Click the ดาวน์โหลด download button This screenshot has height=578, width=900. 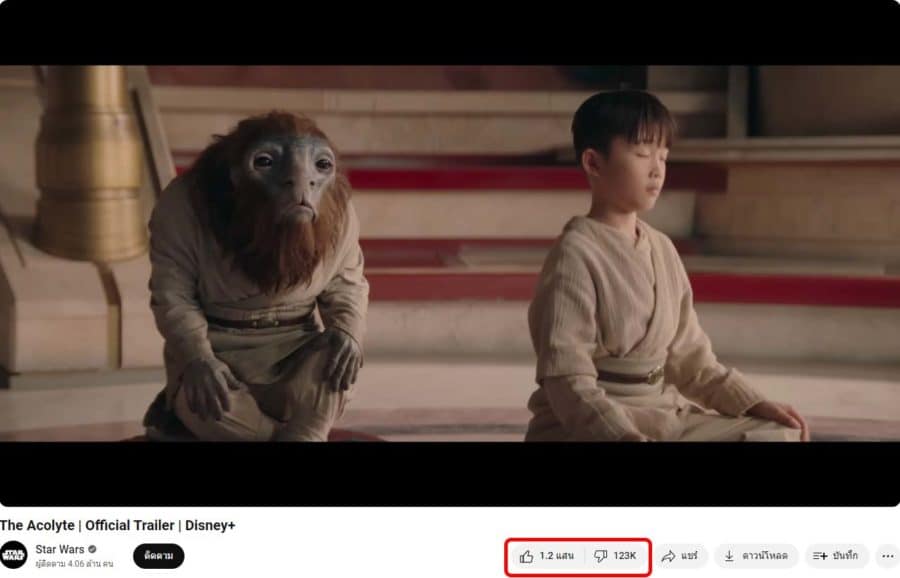[x=757, y=556]
